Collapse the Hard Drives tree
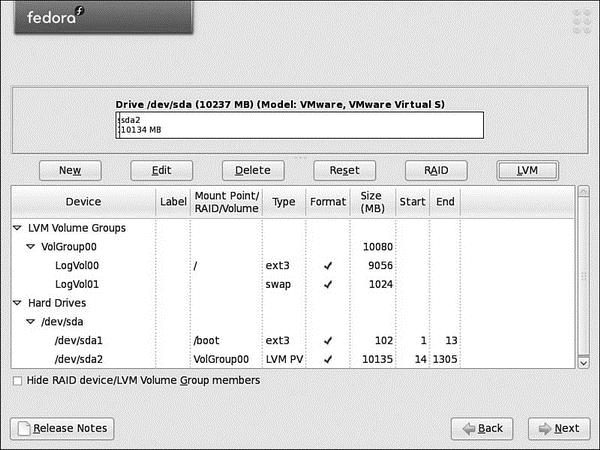600x450 pixels. [17, 303]
